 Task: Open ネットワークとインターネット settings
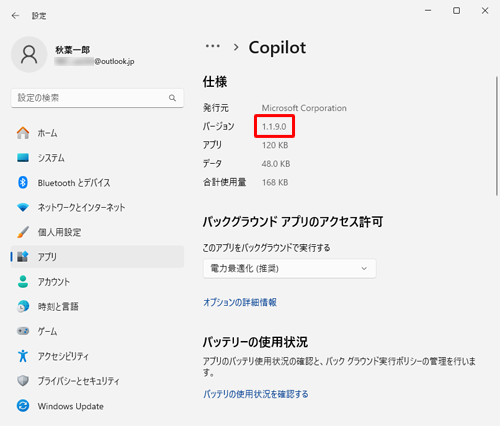click(x=97, y=207)
